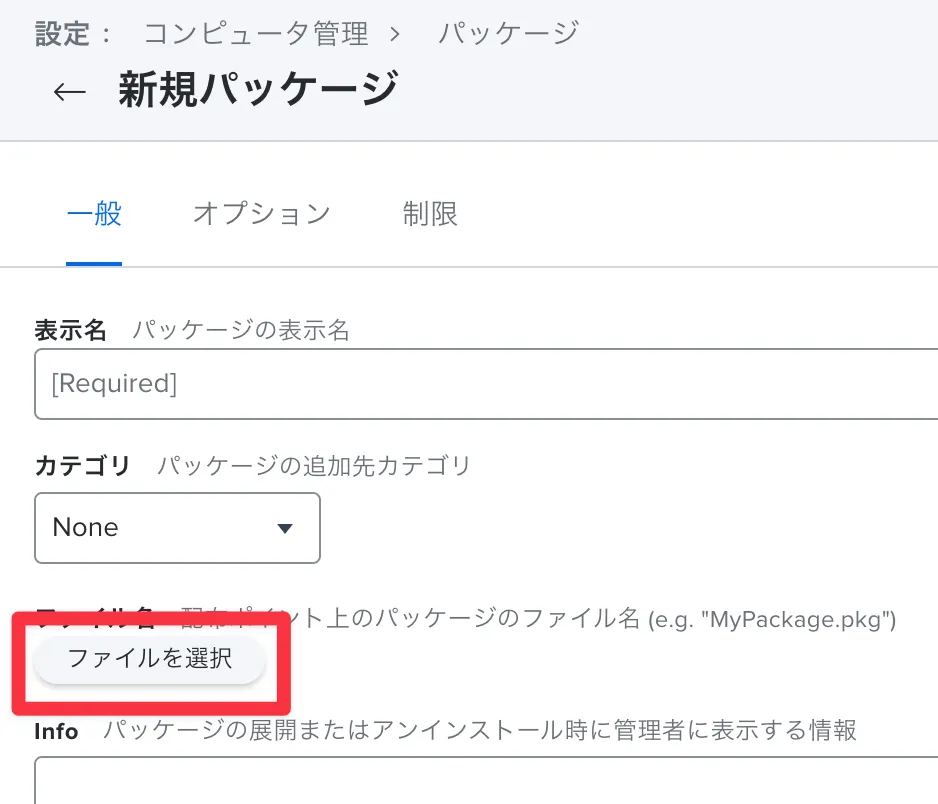Click the 新規パッケージ page title
The height and width of the screenshot is (804, 938).
[258, 89]
